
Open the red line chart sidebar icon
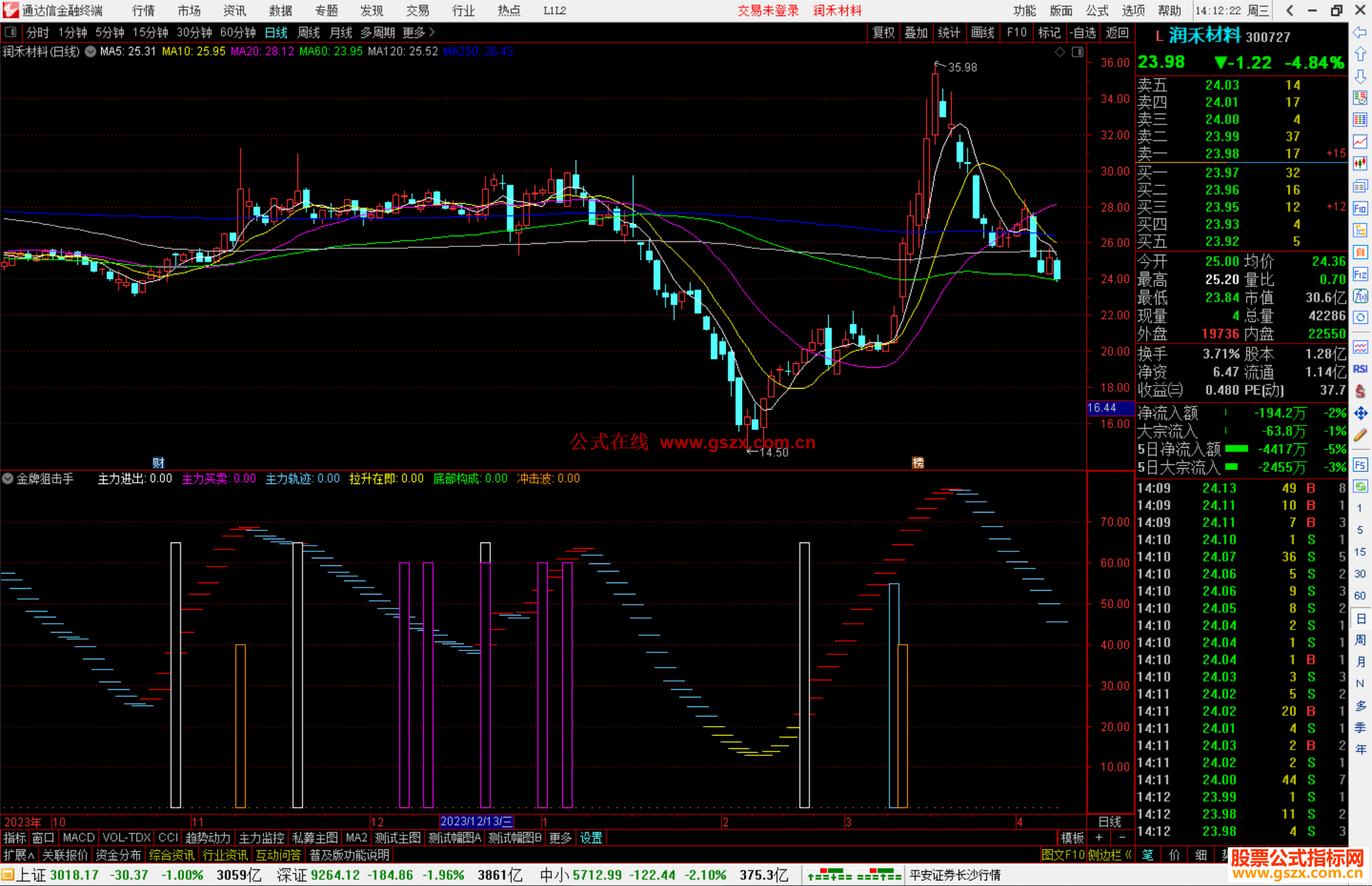point(1360,142)
